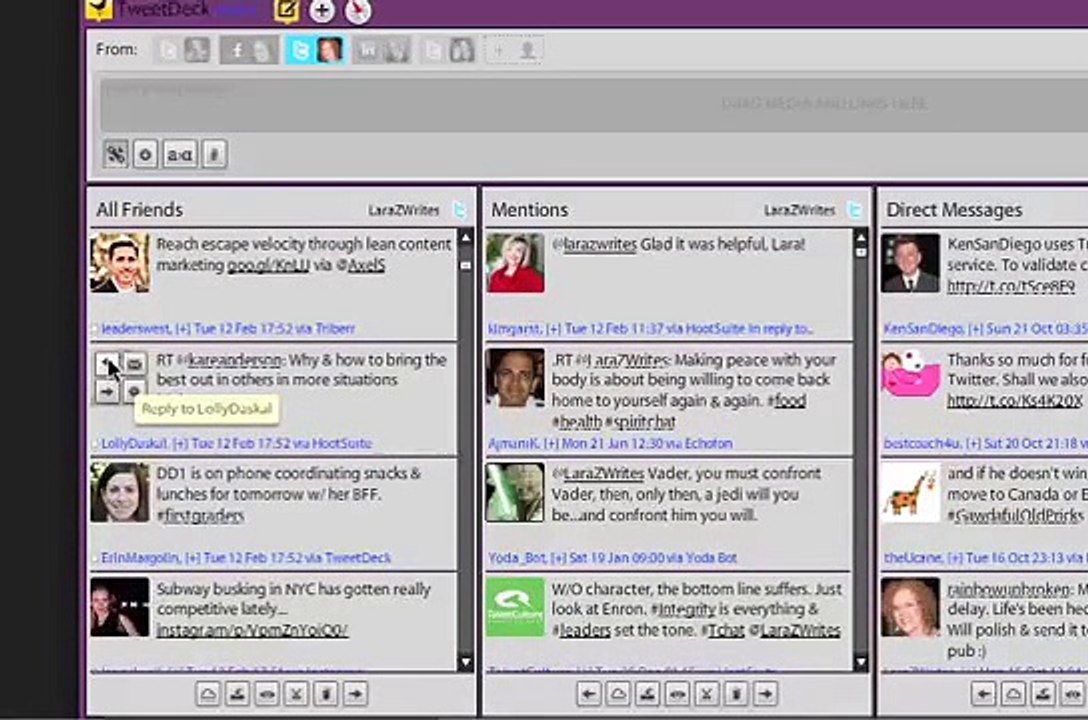Click inside the compose message text area

tap(594, 104)
